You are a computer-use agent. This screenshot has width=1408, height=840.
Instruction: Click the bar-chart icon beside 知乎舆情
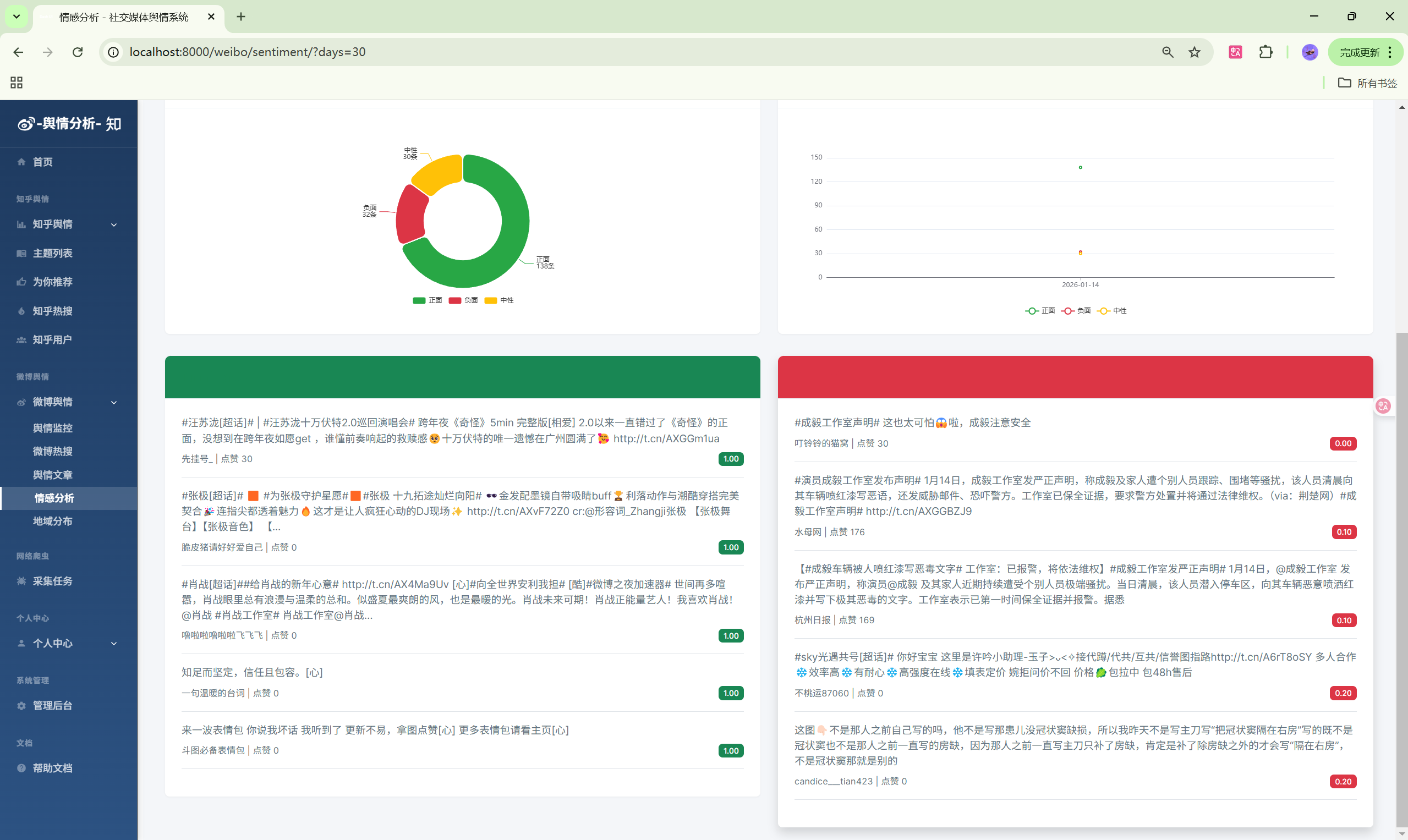click(21, 225)
